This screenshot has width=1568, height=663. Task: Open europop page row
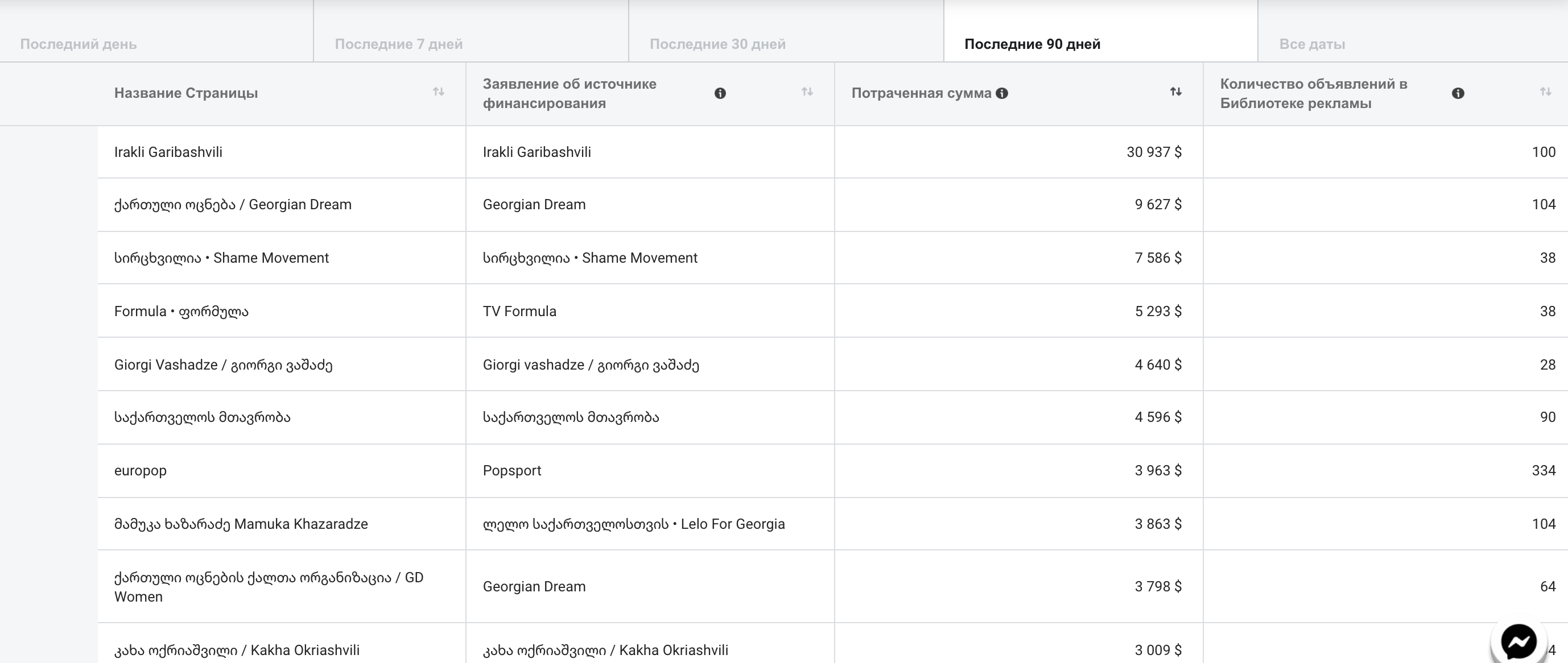[140, 471]
